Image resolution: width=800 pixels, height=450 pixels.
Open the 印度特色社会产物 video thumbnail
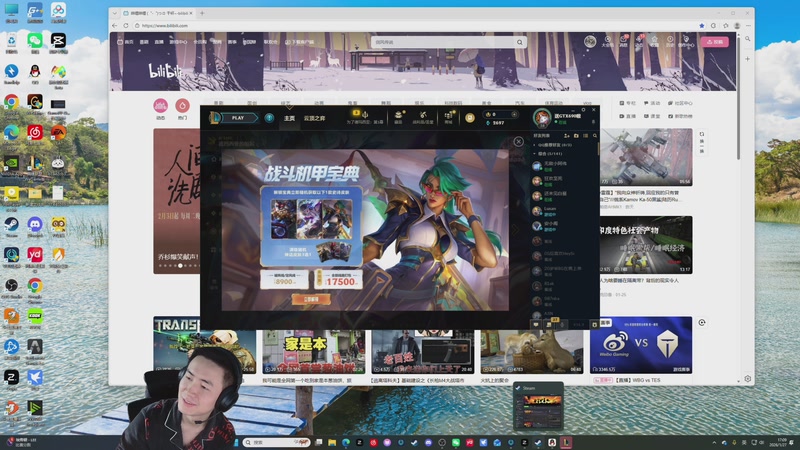point(646,245)
